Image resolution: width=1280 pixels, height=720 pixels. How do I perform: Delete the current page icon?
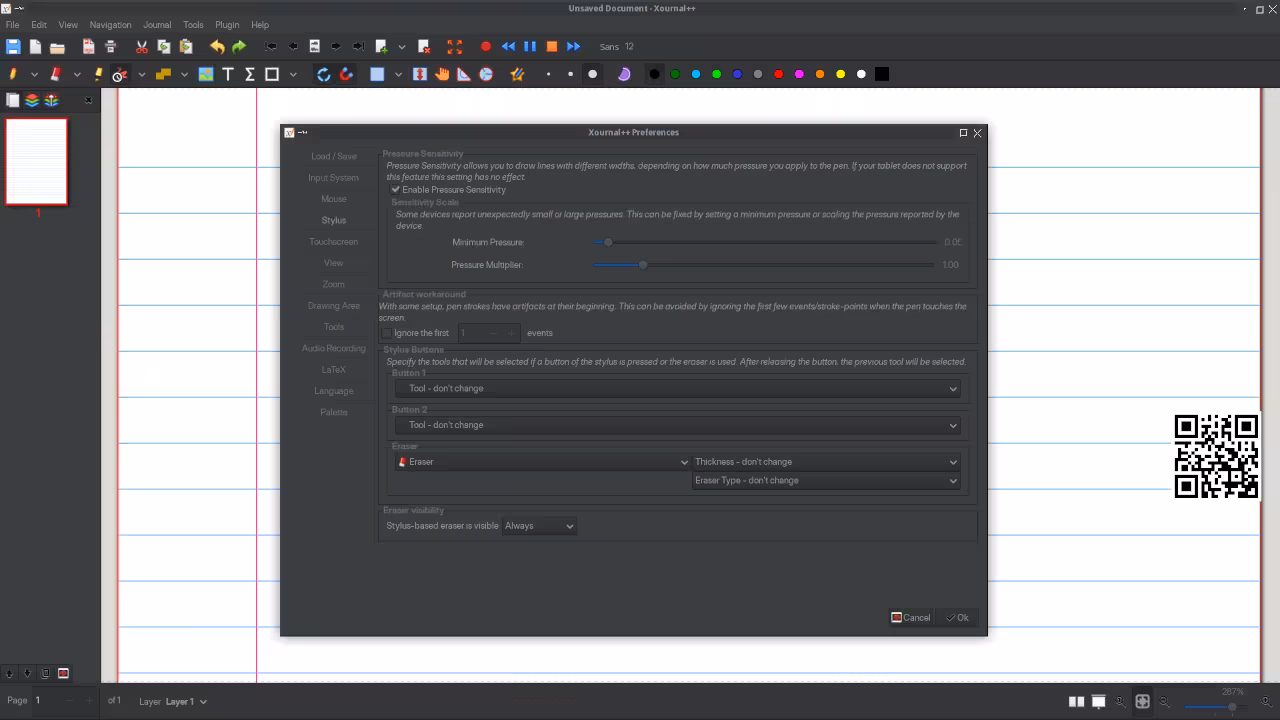tap(424, 47)
